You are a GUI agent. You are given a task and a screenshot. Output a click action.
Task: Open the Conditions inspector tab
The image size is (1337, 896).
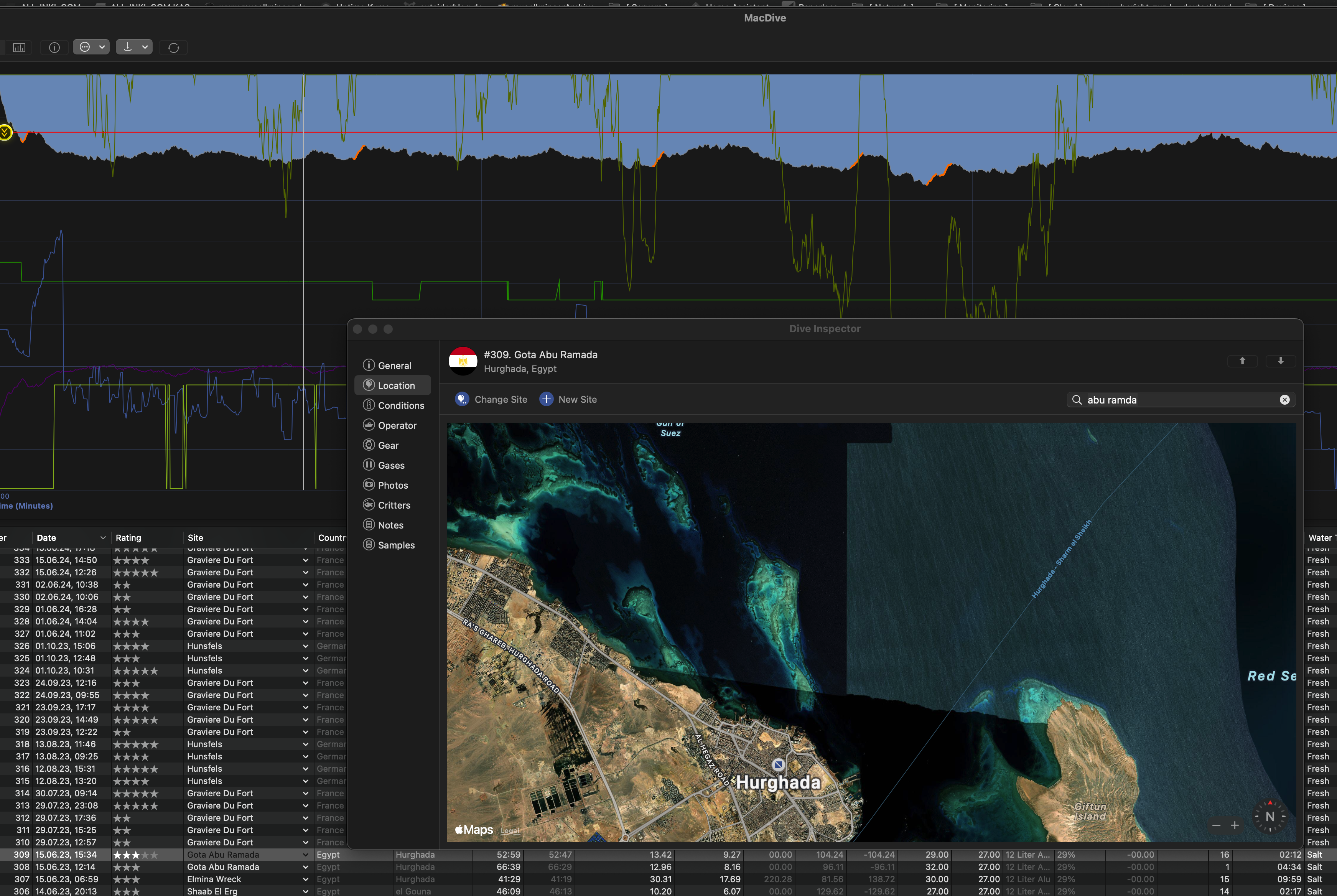coord(393,405)
